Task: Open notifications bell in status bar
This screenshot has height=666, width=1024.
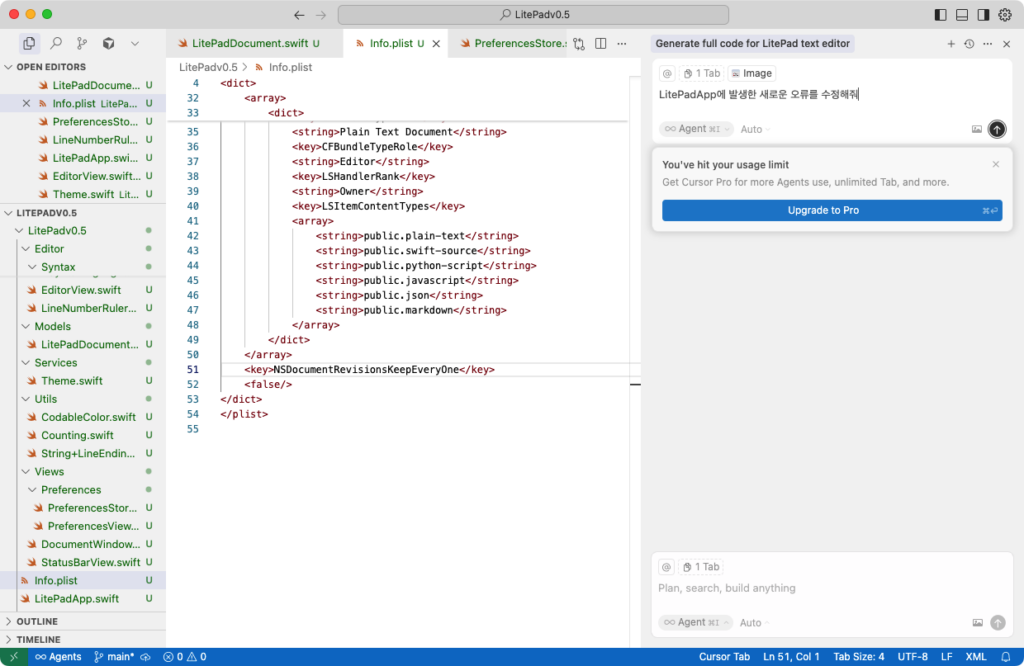Action: pyautogui.click(x=1006, y=657)
